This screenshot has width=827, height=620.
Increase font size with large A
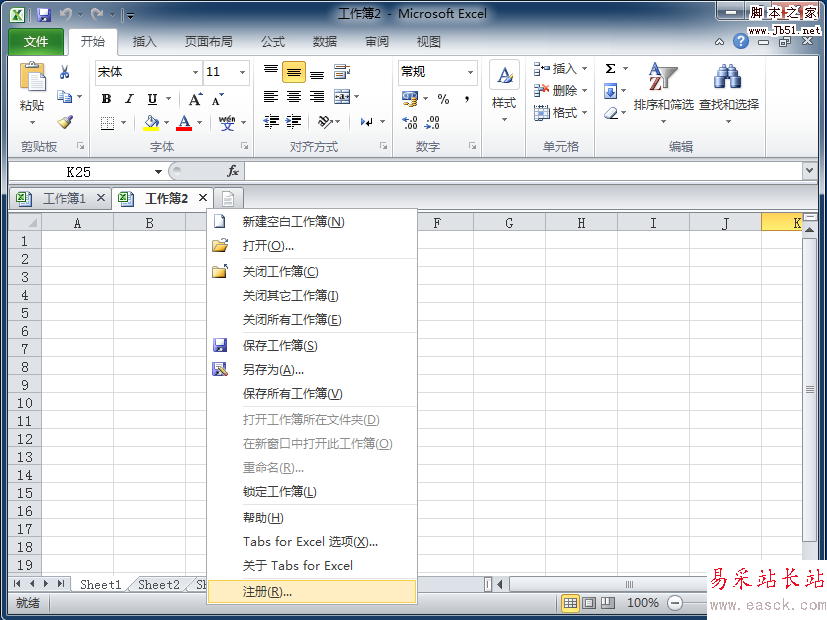[x=195, y=99]
